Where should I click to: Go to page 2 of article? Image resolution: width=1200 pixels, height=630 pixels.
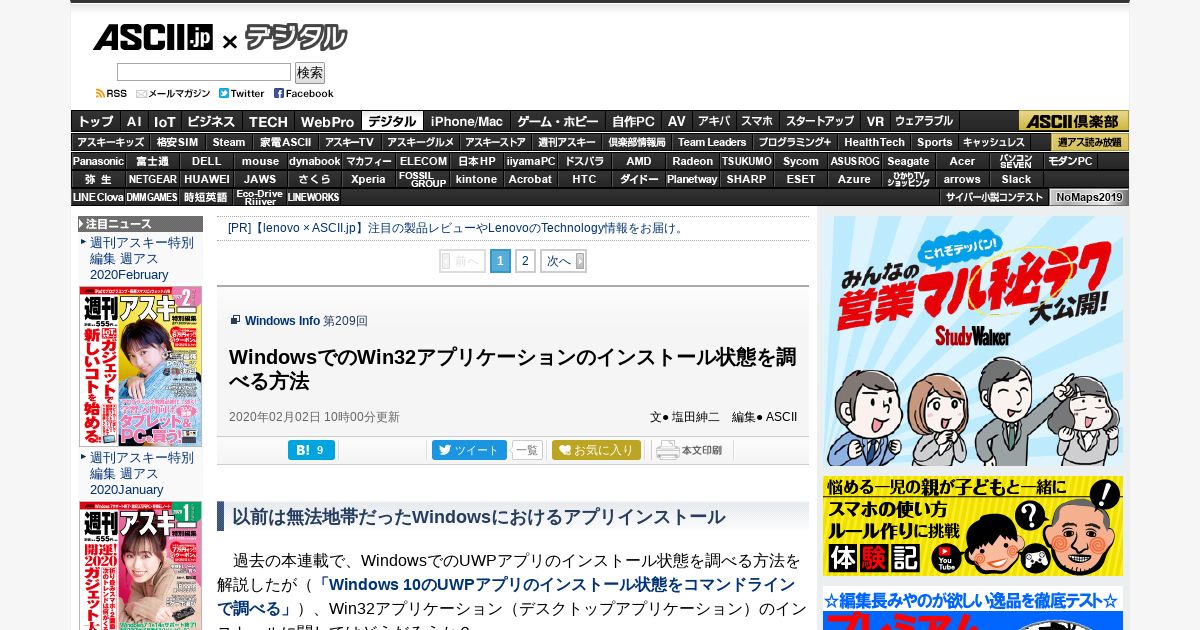click(525, 261)
